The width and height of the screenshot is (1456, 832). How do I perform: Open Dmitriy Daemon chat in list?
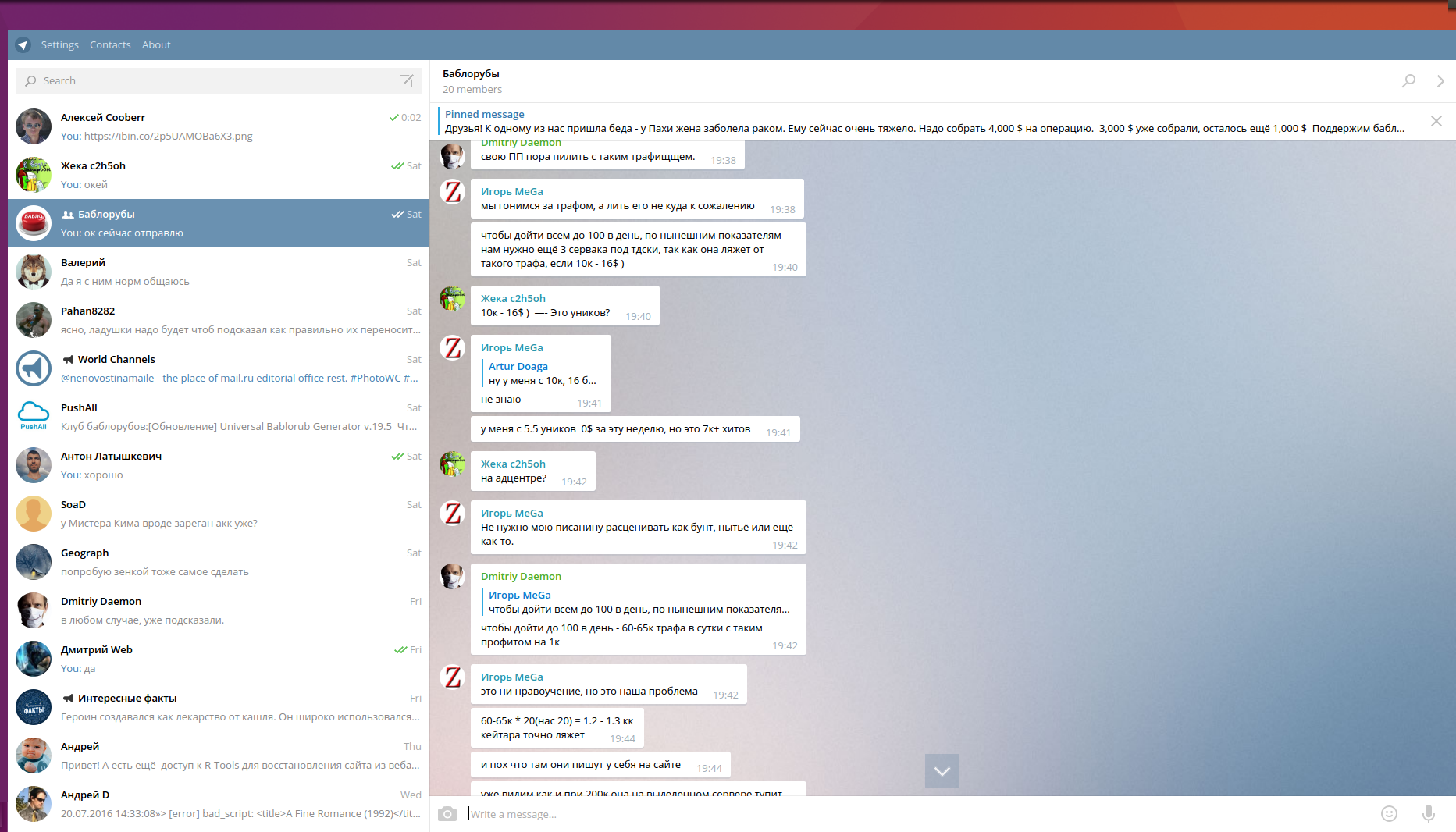pos(219,610)
